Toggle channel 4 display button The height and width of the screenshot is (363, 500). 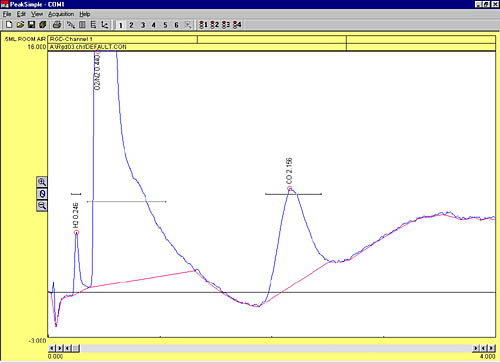click(154, 25)
